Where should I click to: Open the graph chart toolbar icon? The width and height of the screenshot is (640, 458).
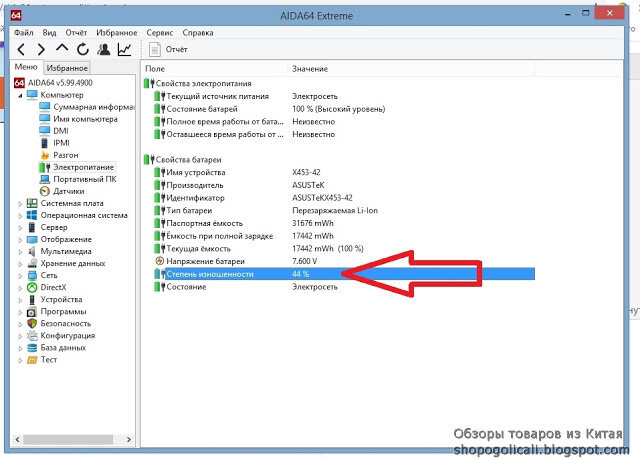click(x=124, y=49)
